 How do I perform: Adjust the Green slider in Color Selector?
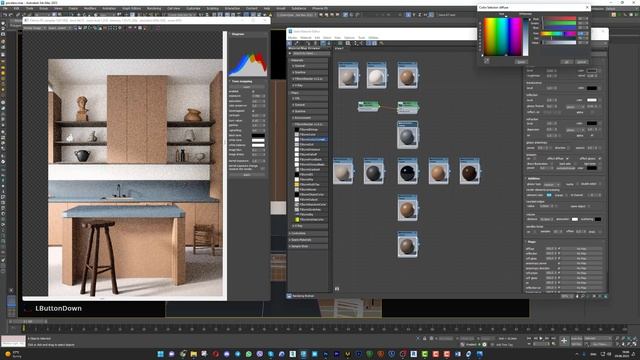click(x=559, y=23)
